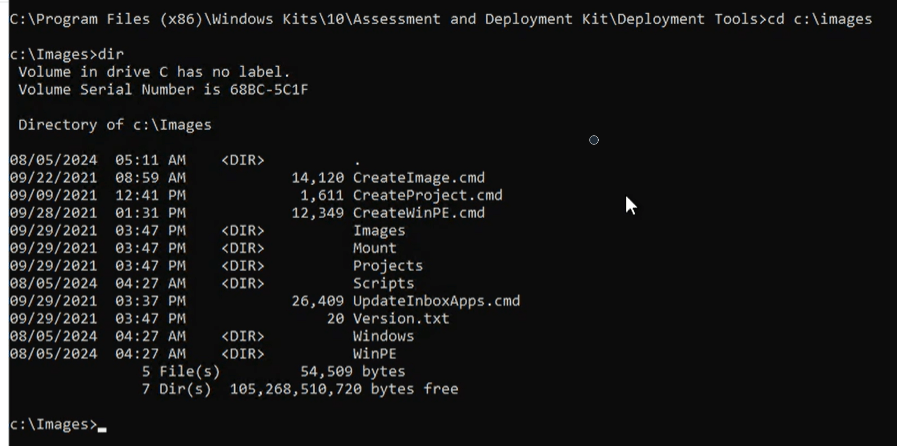Screen dimensions: 897x446
Task: Click the Windows directory name
Action: (x=383, y=337)
